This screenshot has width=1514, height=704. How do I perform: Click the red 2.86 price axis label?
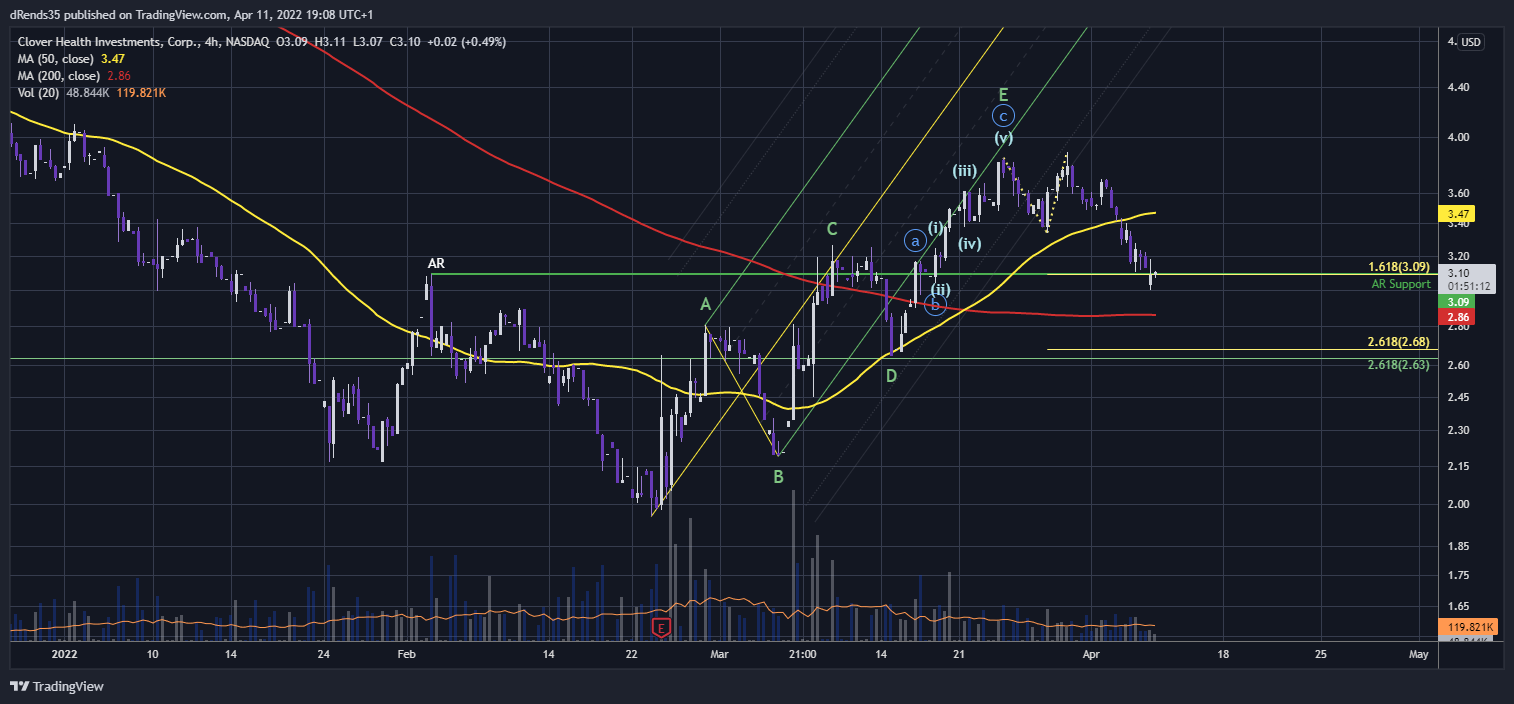click(1456, 317)
